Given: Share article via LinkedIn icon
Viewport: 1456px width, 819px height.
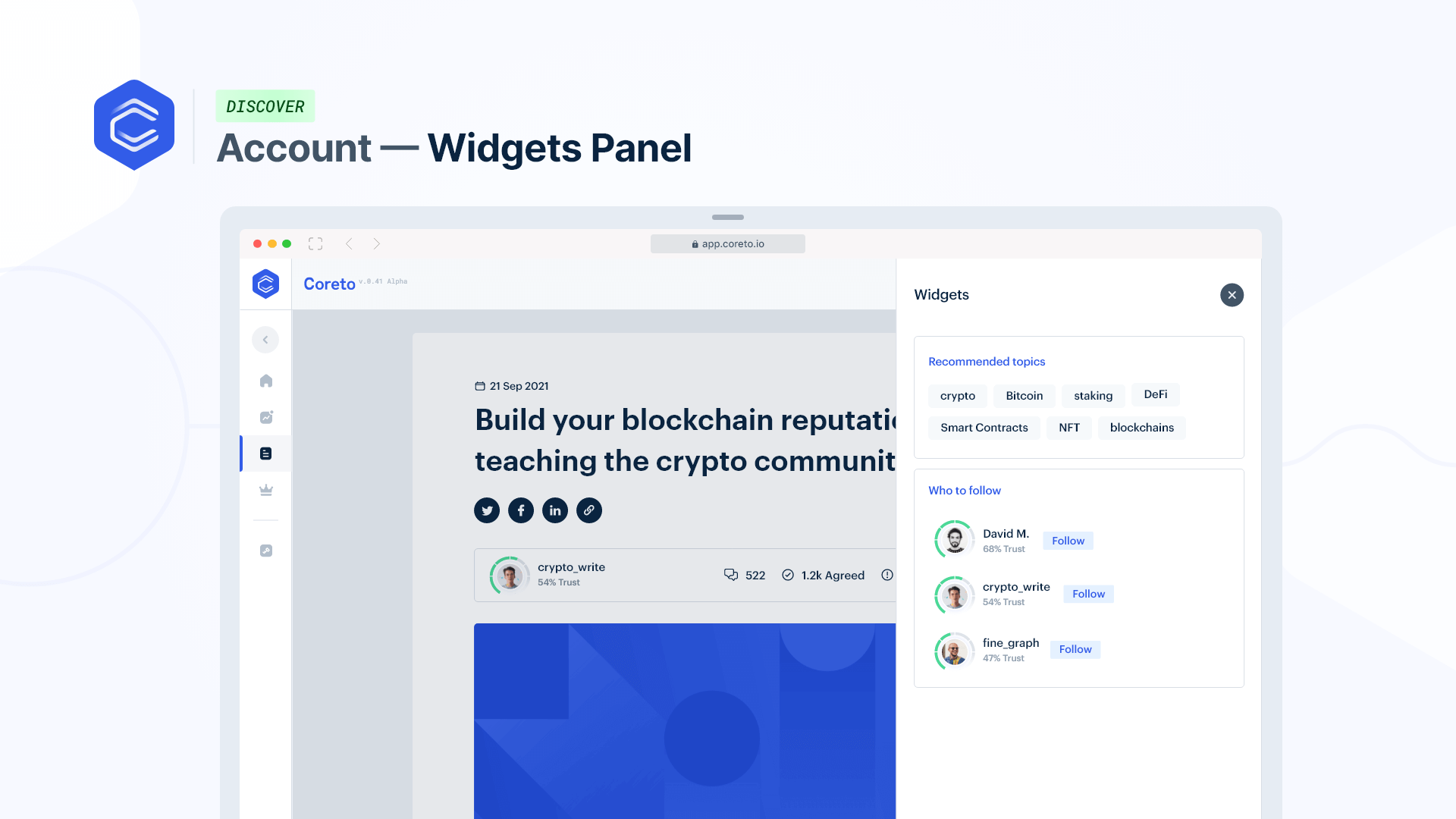Looking at the screenshot, I should click(x=555, y=509).
